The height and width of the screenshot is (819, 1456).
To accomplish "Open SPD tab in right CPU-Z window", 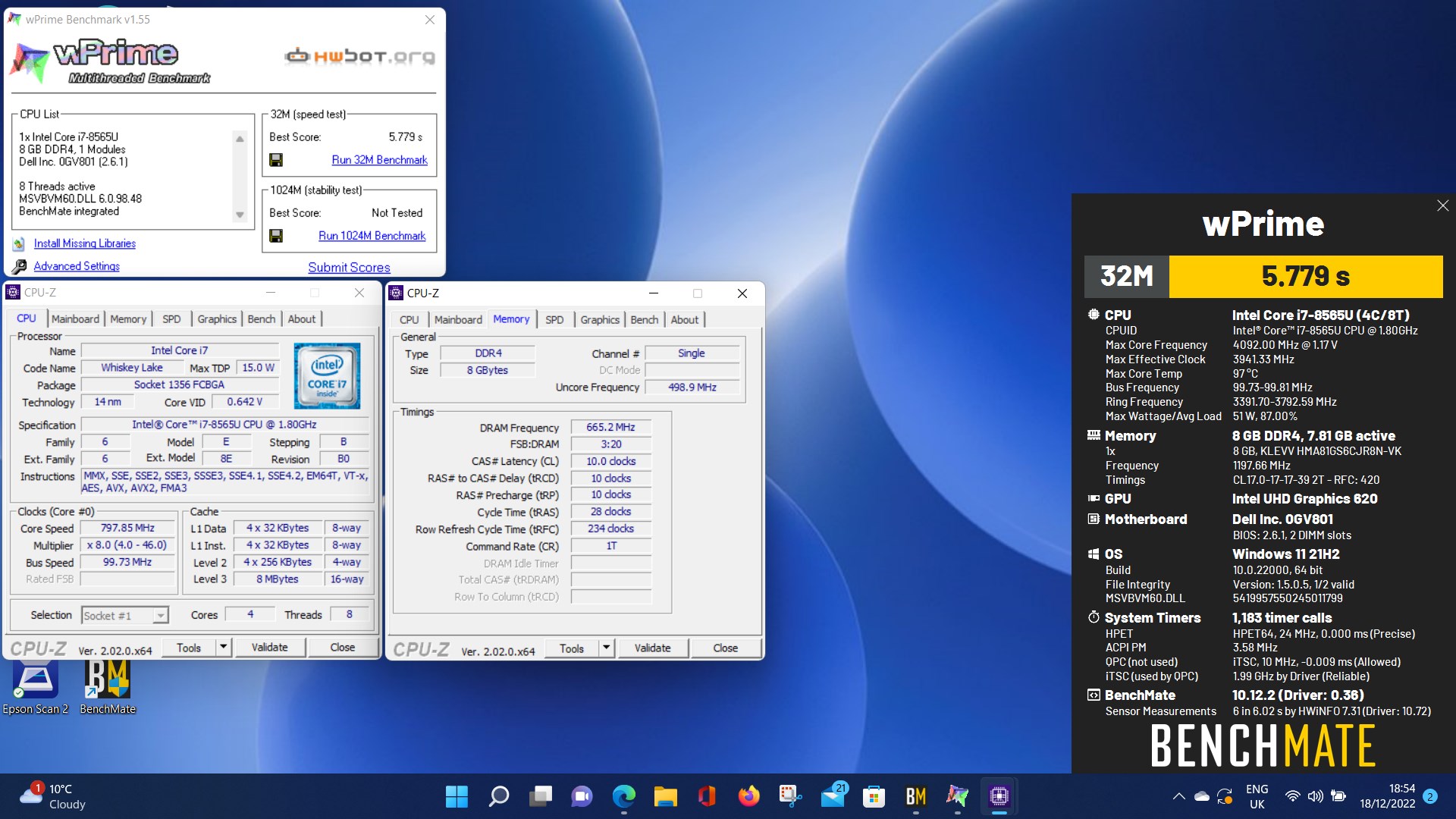I will click(x=554, y=320).
